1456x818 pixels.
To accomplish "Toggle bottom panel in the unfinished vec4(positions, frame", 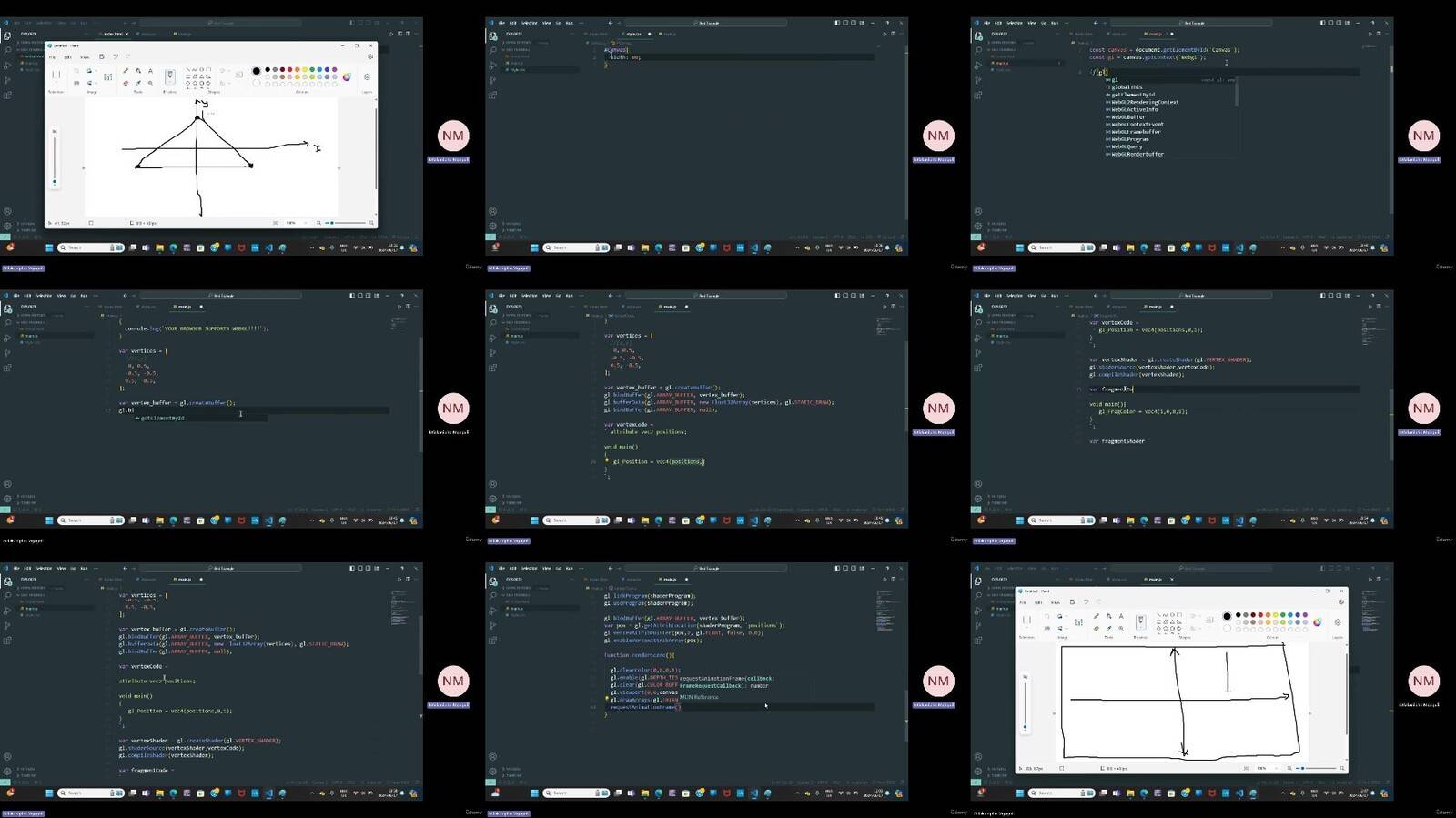I will [x=845, y=296].
